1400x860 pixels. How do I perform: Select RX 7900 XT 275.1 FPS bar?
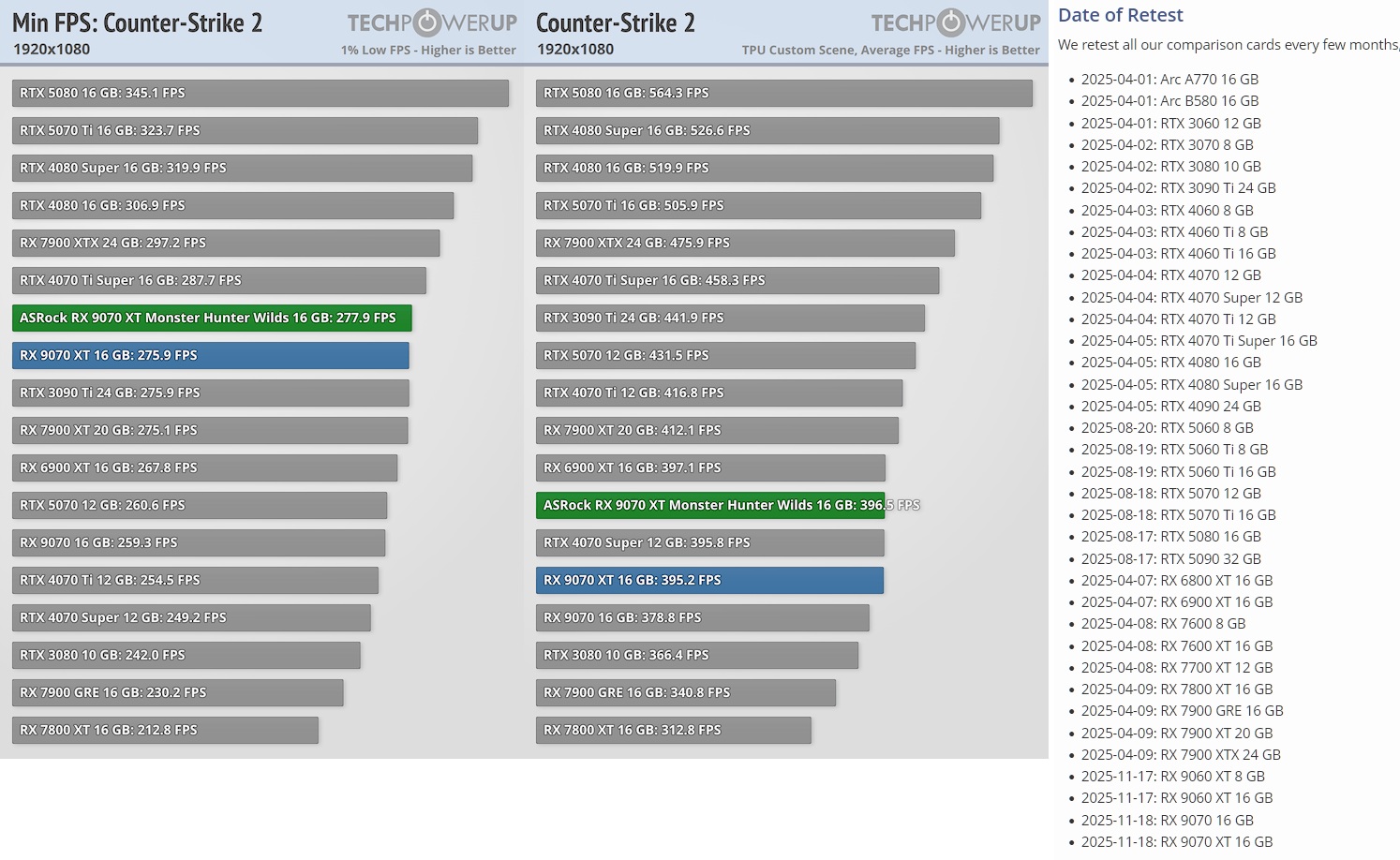pyautogui.click(x=210, y=430)
